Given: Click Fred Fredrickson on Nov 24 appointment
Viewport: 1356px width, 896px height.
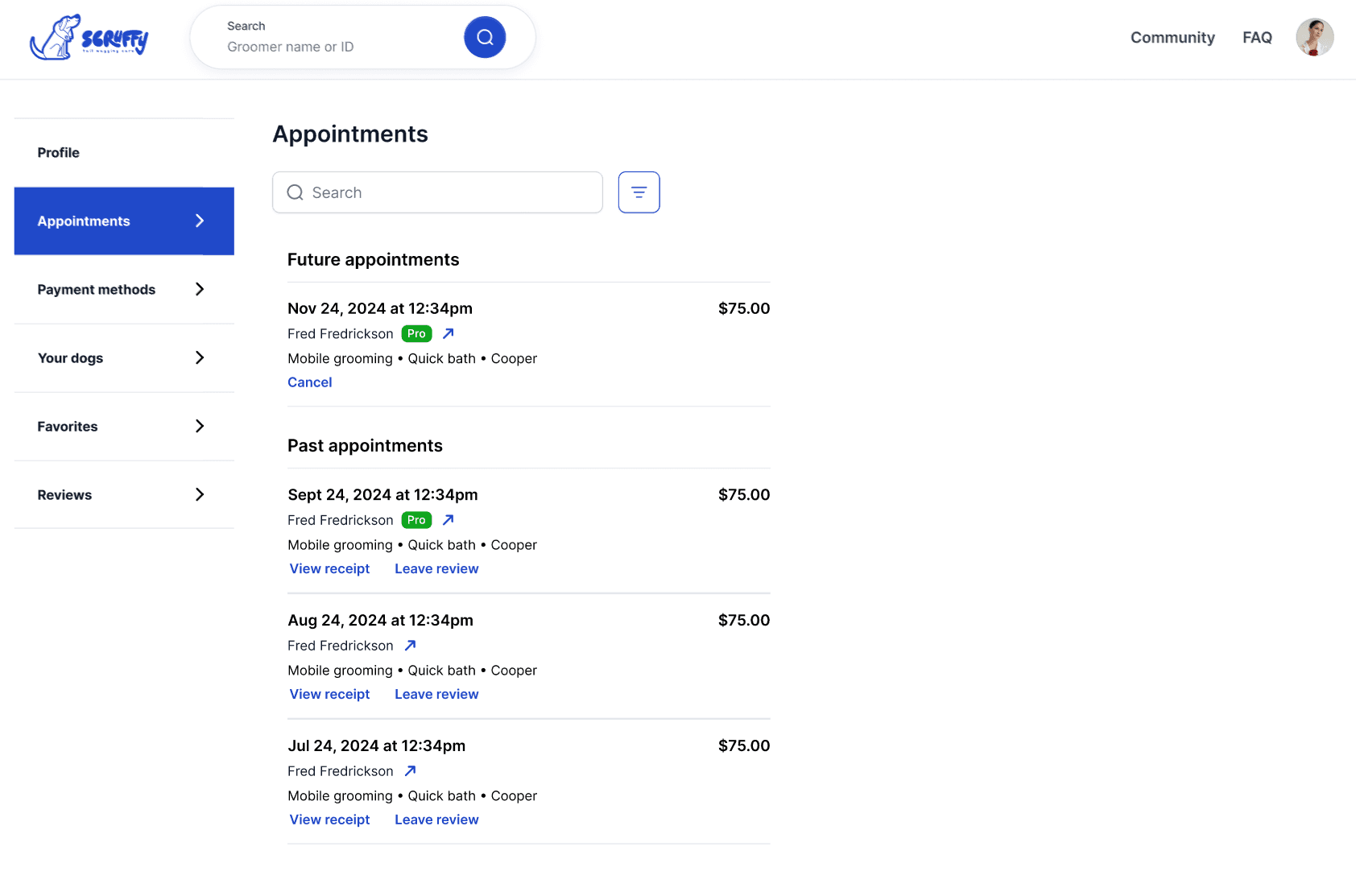Looking at the screenshot, I should tap(341, 333).
